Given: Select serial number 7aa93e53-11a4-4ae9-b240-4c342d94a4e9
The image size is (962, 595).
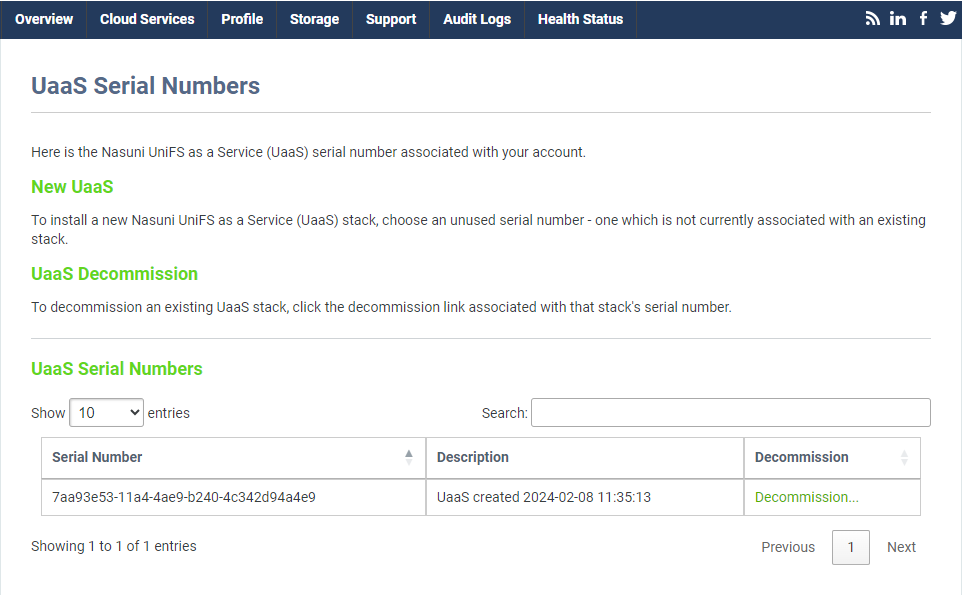Looking at the screenshot, I should coord(183,497).
